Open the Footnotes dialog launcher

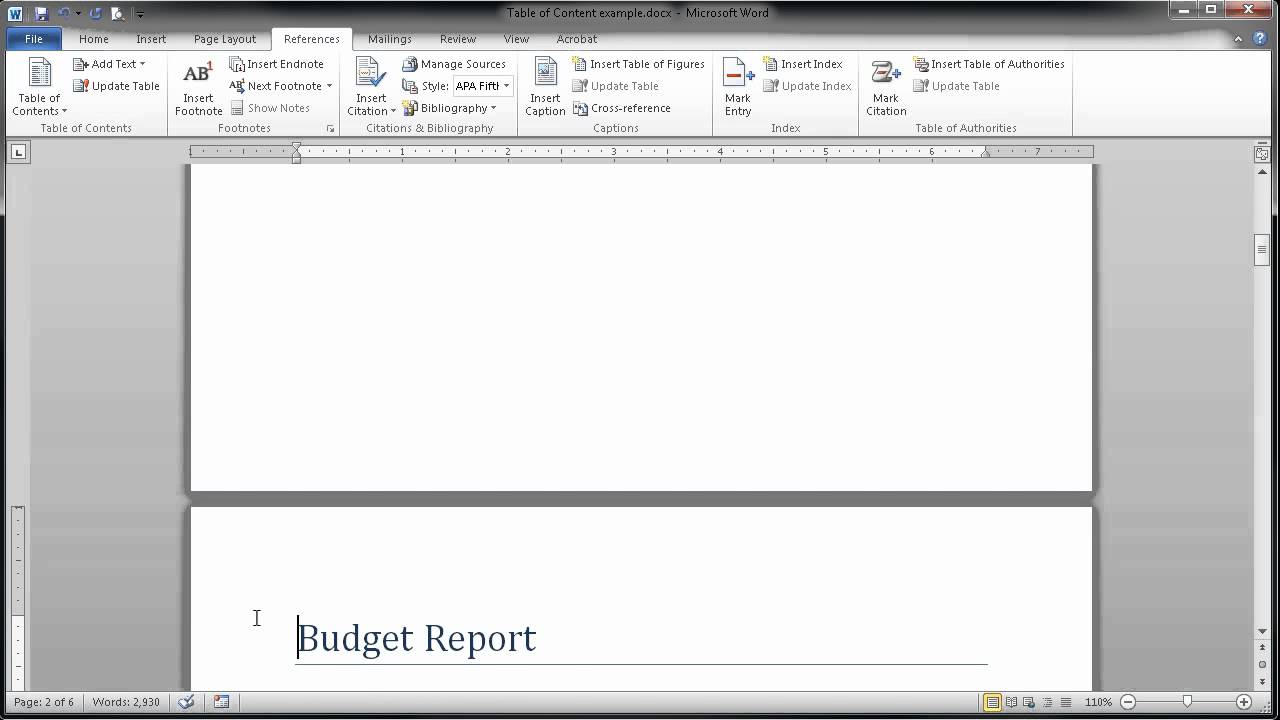[x=331, y=129]
